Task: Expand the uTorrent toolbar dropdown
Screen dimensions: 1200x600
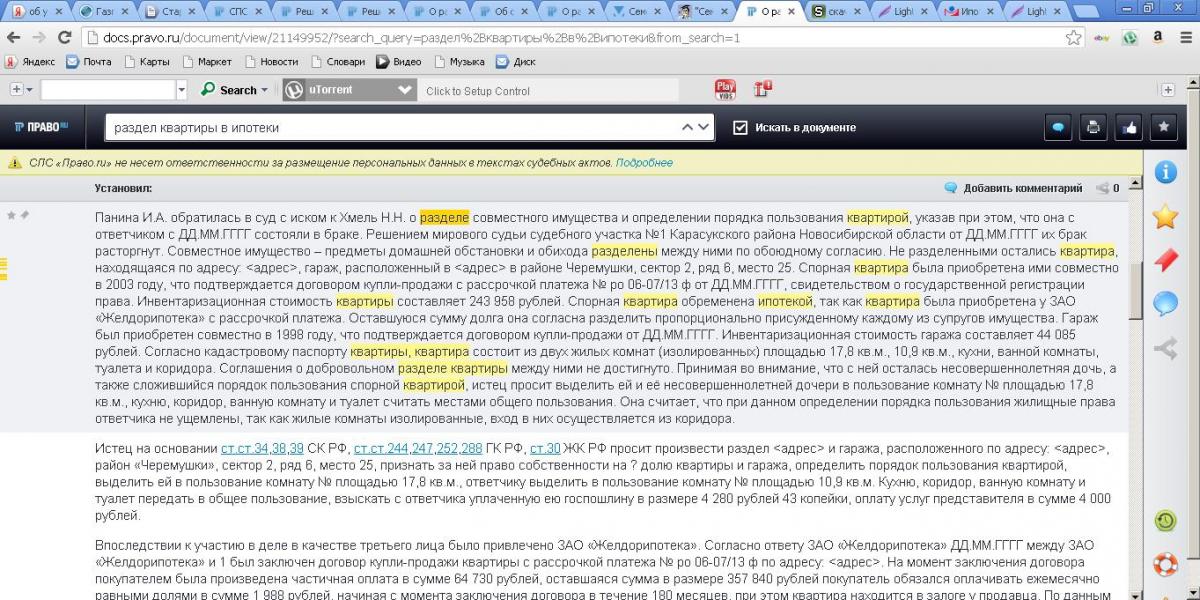Action: (x=405, y=90)
